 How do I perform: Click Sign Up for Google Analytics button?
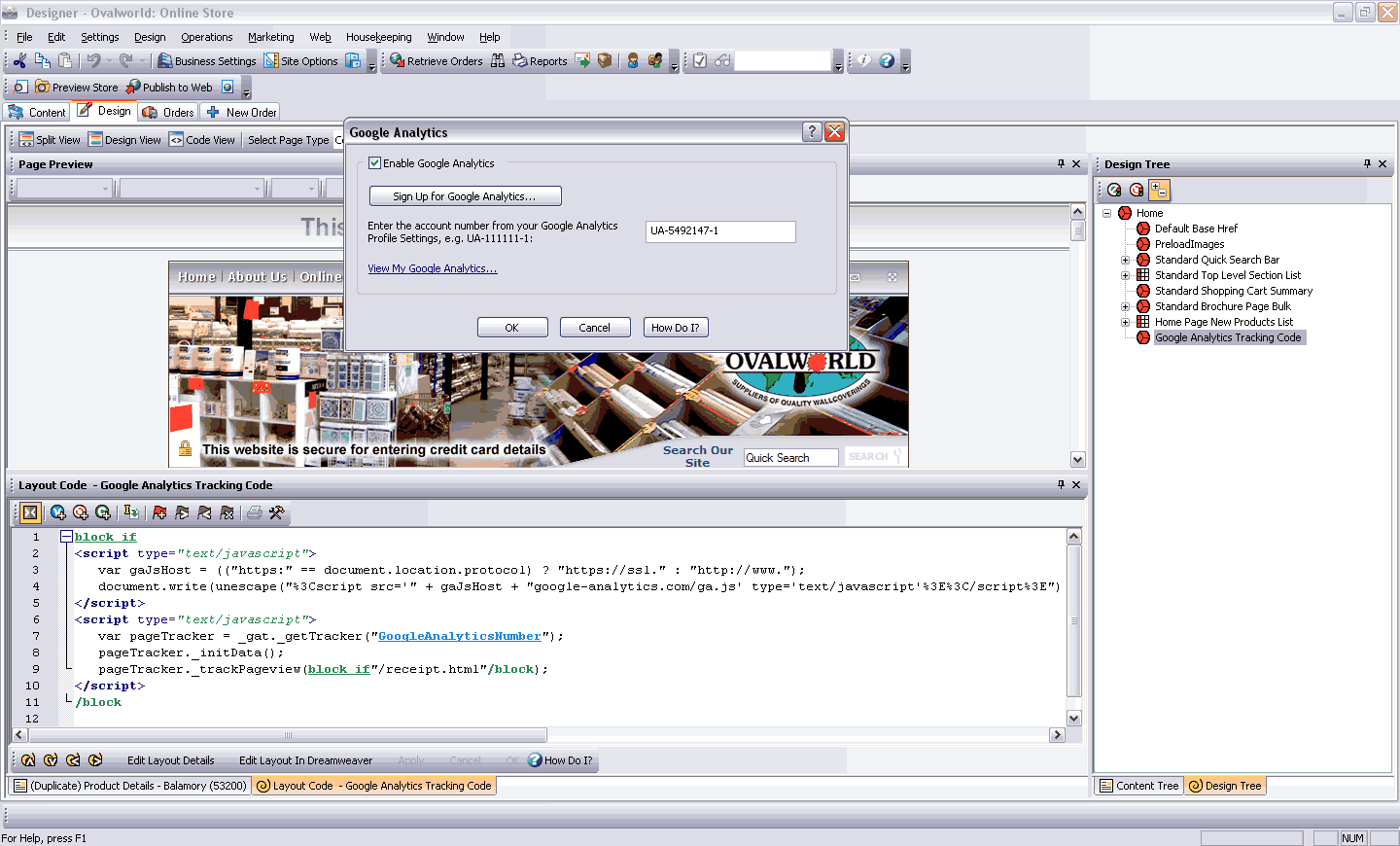(465, 196)
